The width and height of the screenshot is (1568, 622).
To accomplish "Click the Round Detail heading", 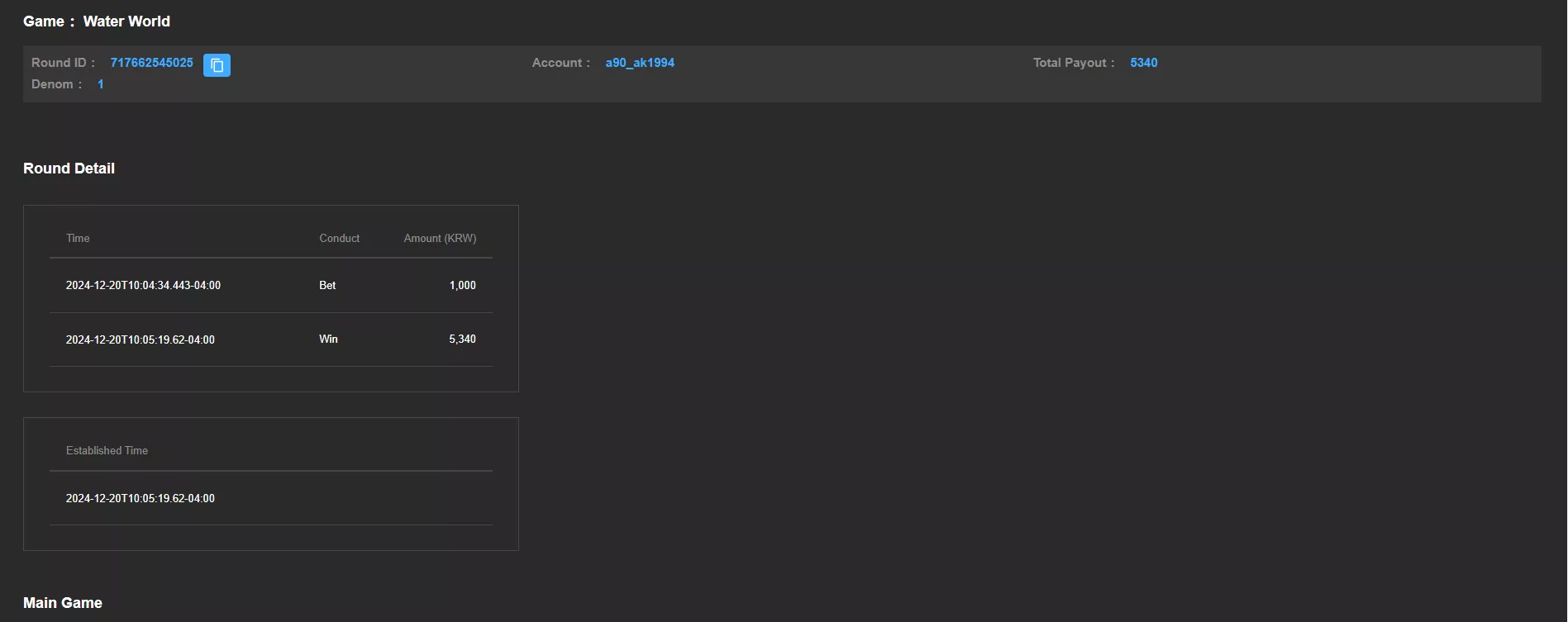I will [69, 169].
